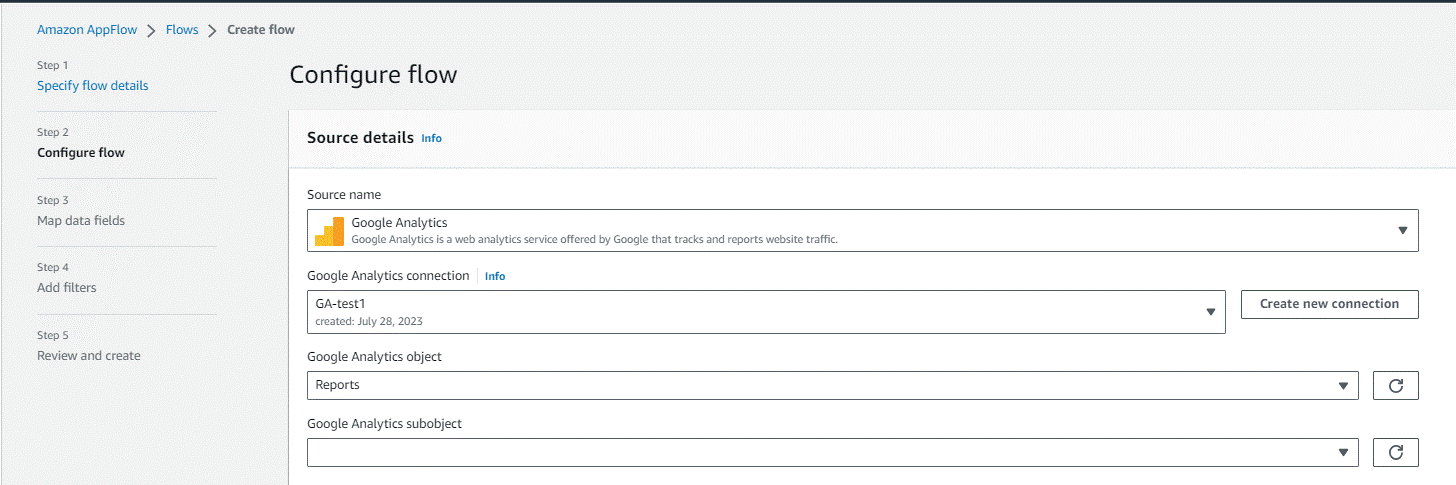Click the Google Analytics logo icon
This screenshot has width=1456, height=485.
[329, 231]
